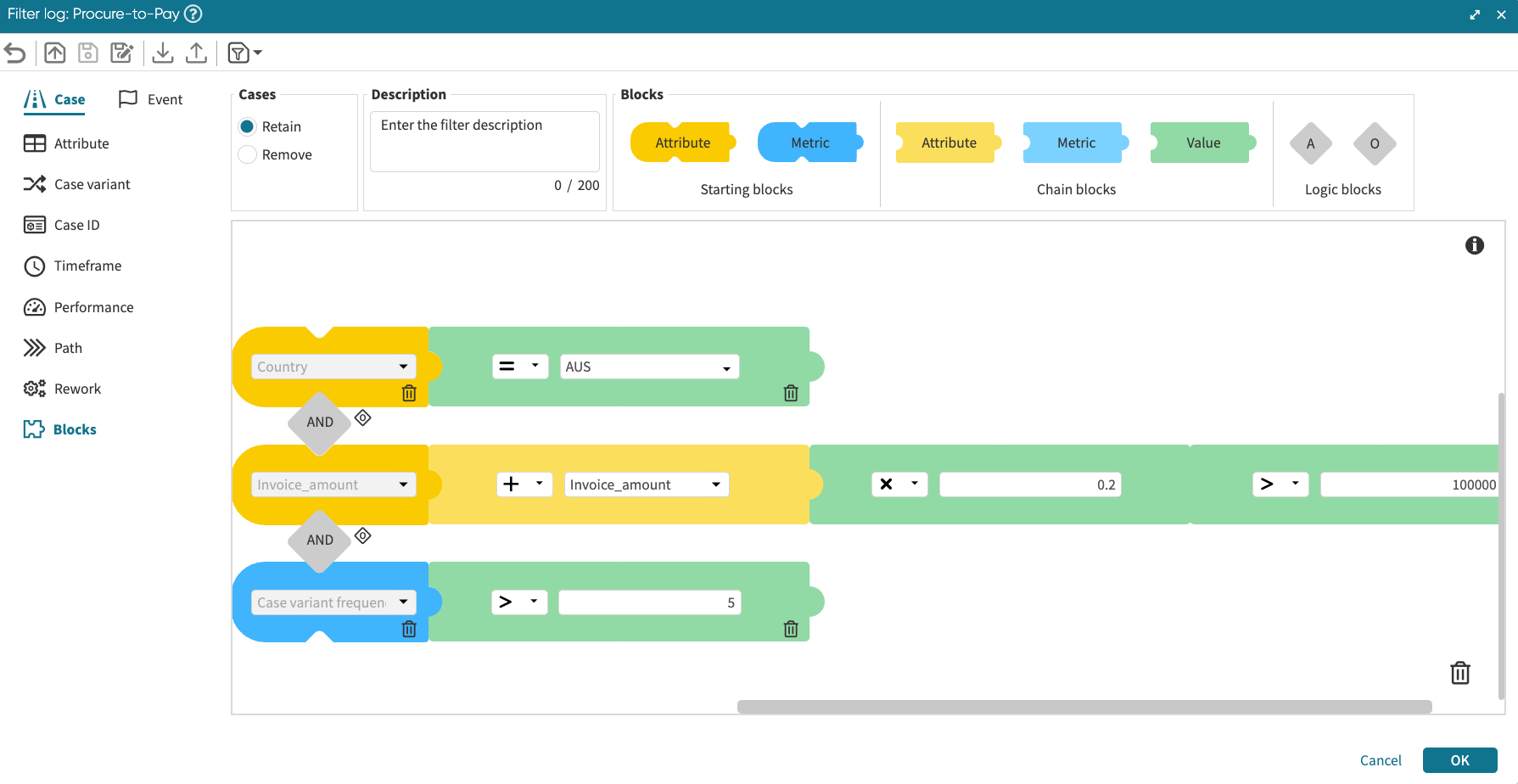
Task: Delete the Case variant frequency value block
Action: point(791,629)
